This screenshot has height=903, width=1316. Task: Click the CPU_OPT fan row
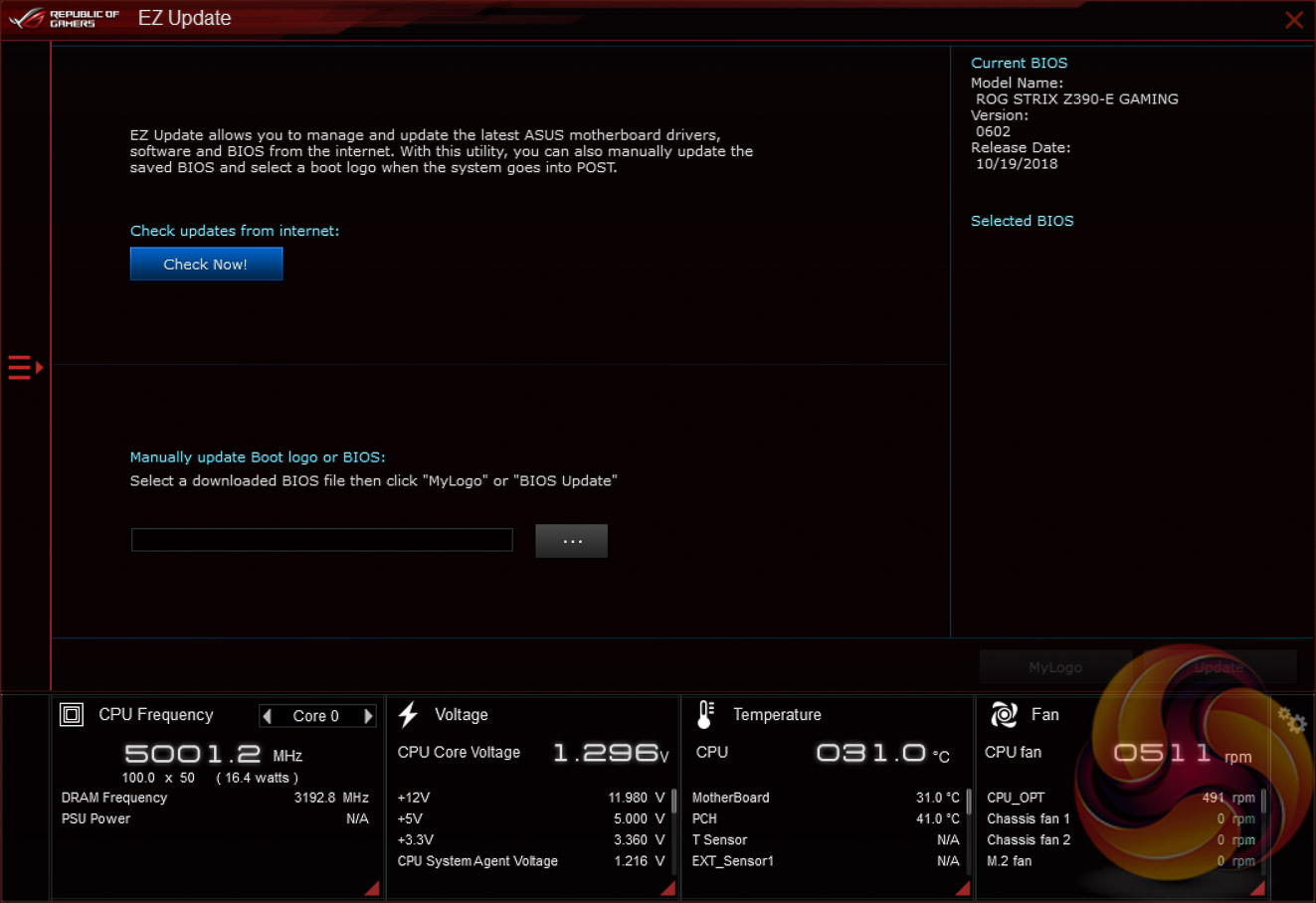point(1121,798)
